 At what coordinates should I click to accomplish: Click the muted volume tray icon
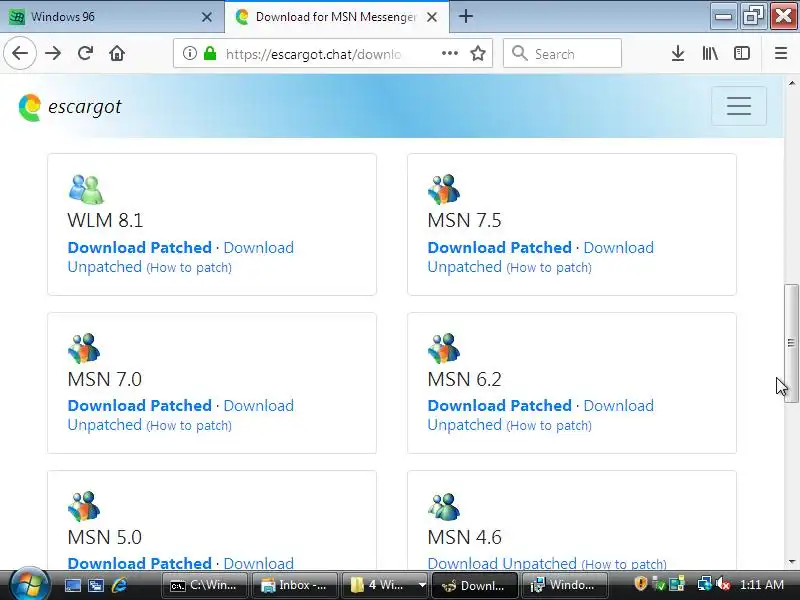pyautogui.click(x=723, y=584)
